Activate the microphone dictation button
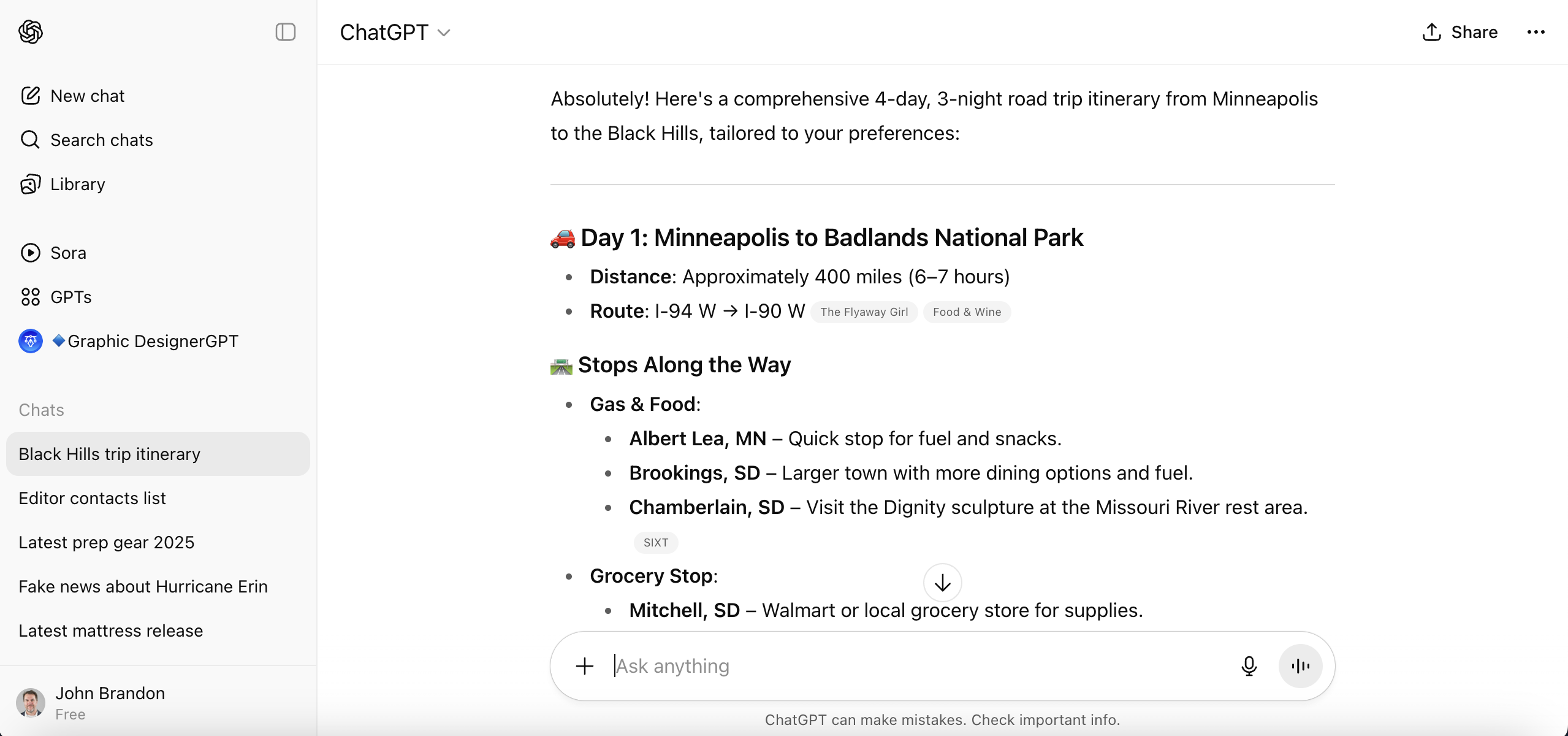 (1249, 666)
